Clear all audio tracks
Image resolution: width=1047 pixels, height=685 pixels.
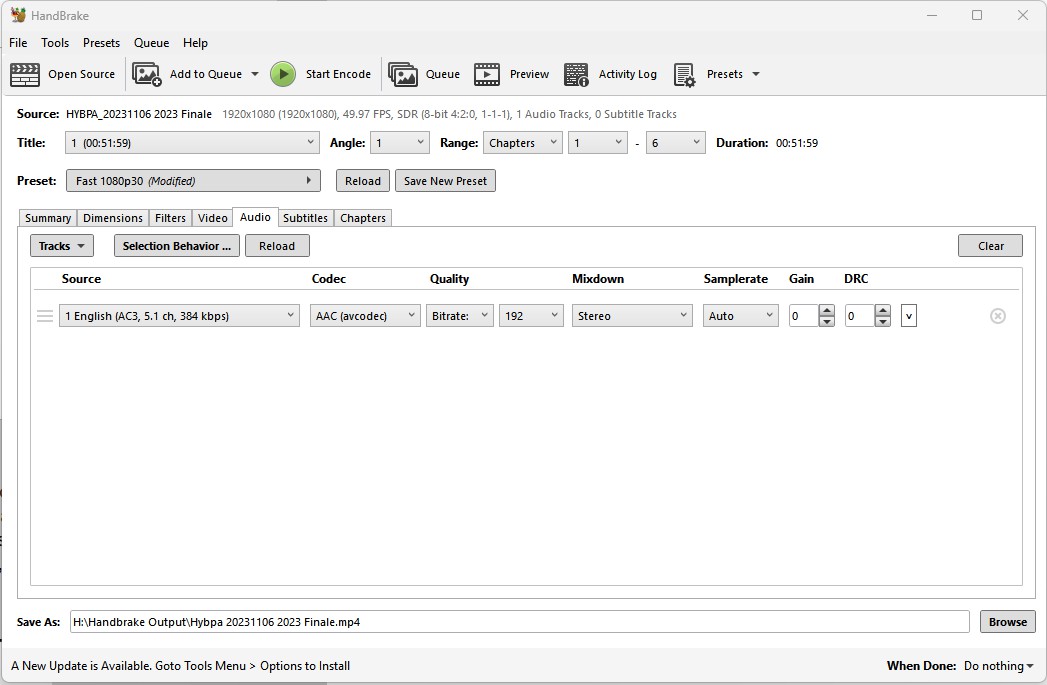tap(990, 246)
